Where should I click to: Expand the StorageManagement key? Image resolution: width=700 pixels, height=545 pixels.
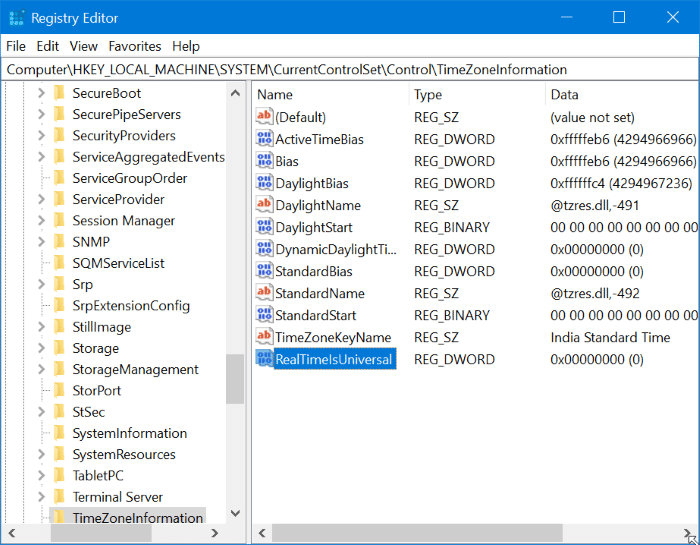tap(42, 369)
